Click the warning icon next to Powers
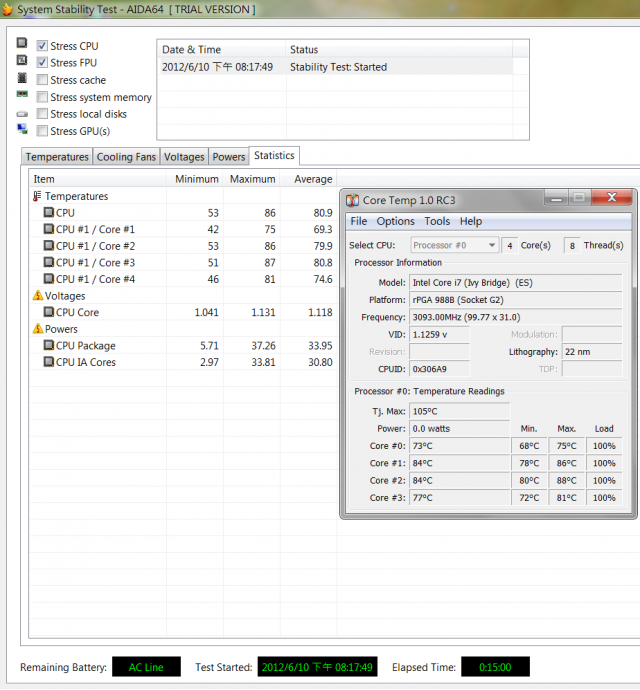 38,328
